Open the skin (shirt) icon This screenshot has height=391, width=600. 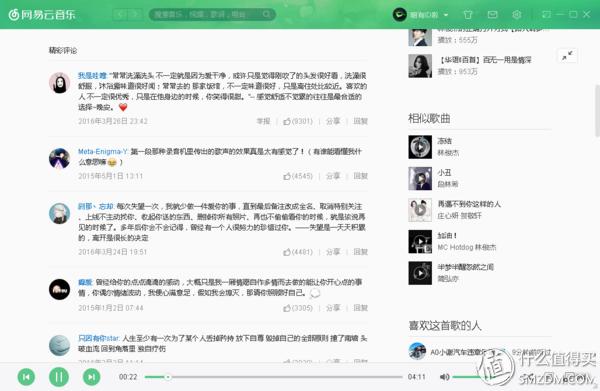[x=468, y=15]
